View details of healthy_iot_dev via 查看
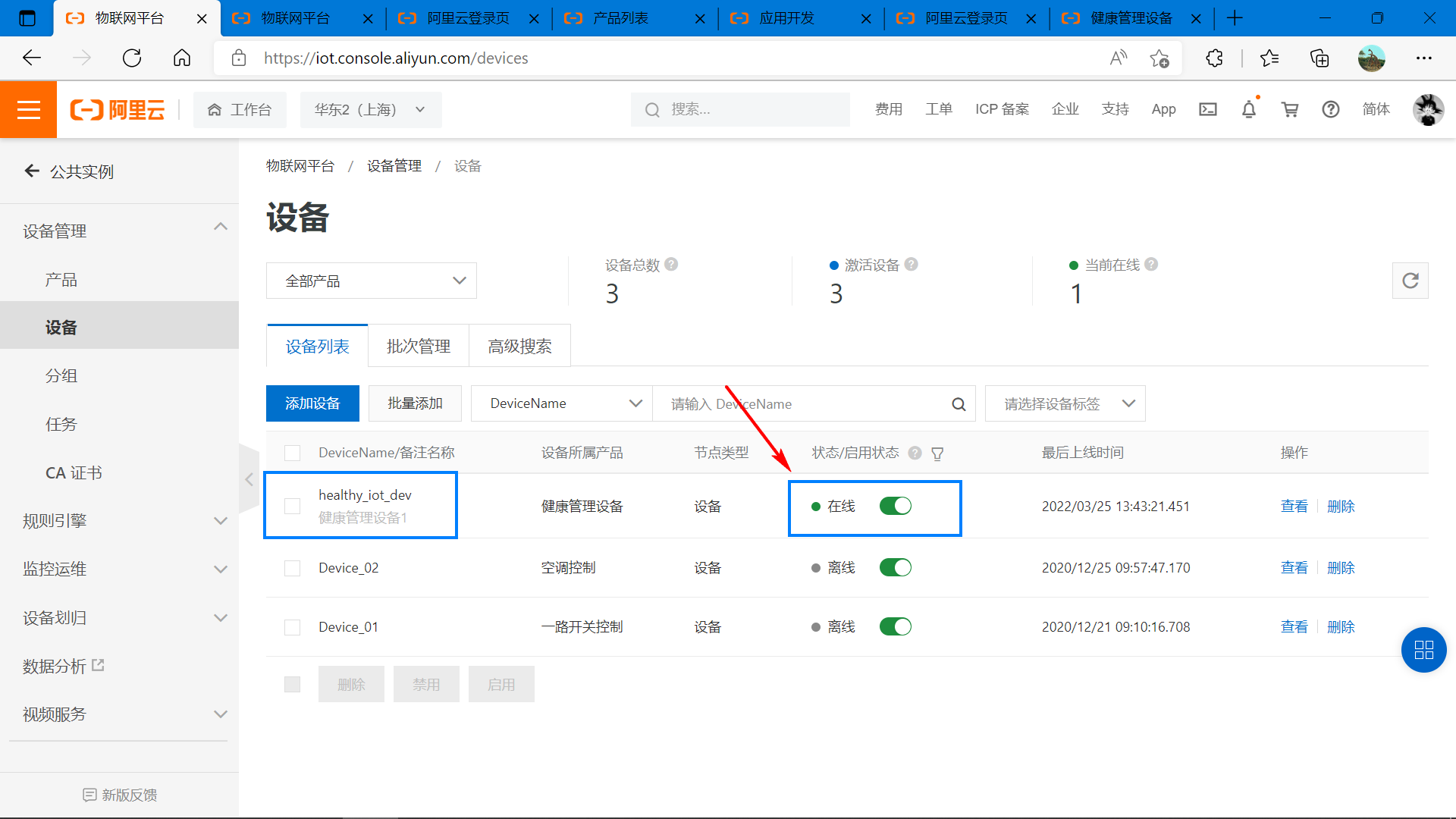Screen dimensions: 1456x819 1294,507
